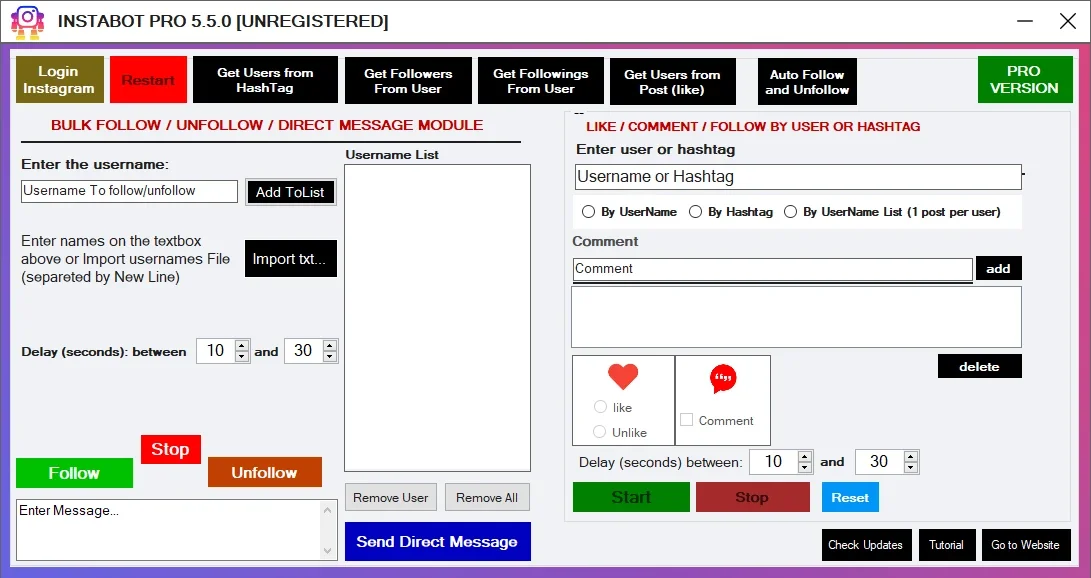1091x578 pixels.
Task: Select the By UserName radio option
Action: click(589, 211)
